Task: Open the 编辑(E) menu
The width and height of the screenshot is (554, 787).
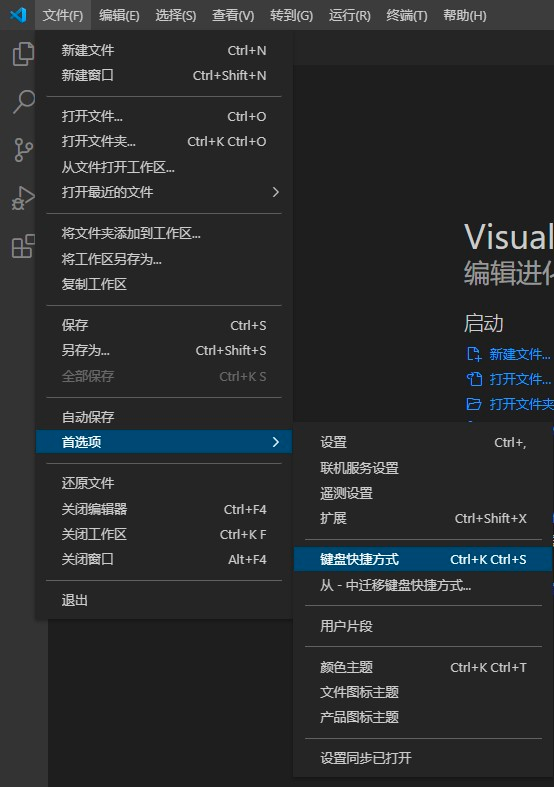Action: pos(119,15)
